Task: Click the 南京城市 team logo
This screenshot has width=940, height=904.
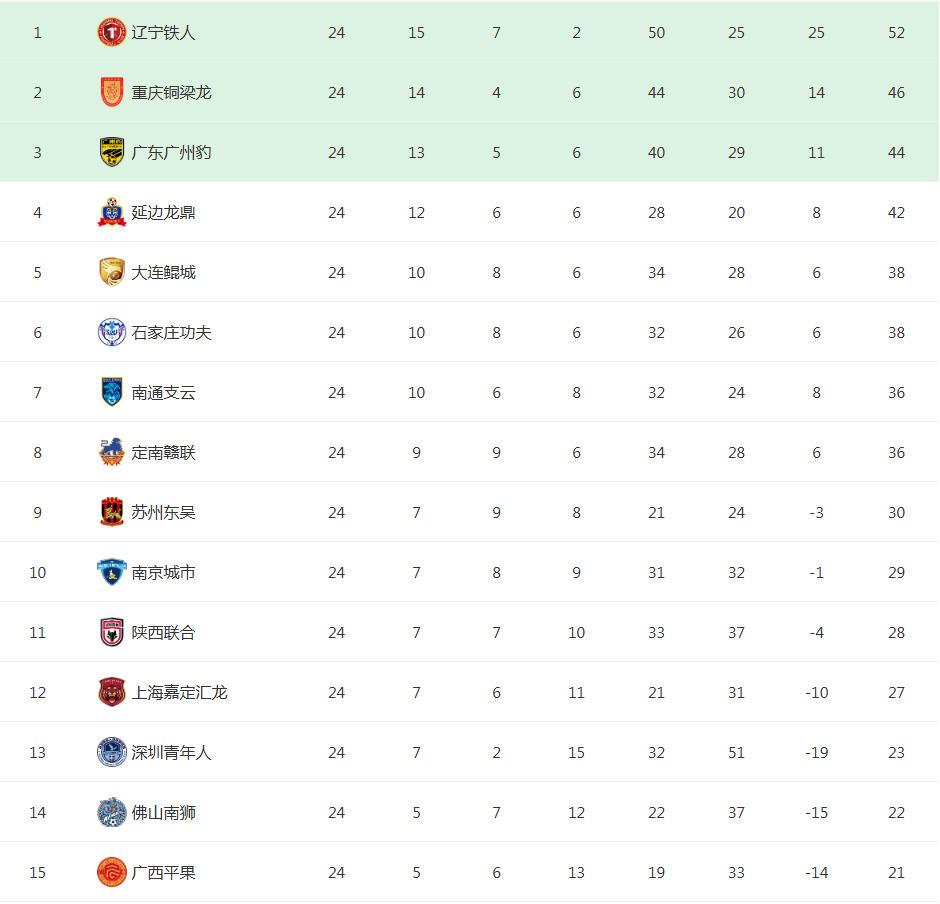Action: click(112, 573)
